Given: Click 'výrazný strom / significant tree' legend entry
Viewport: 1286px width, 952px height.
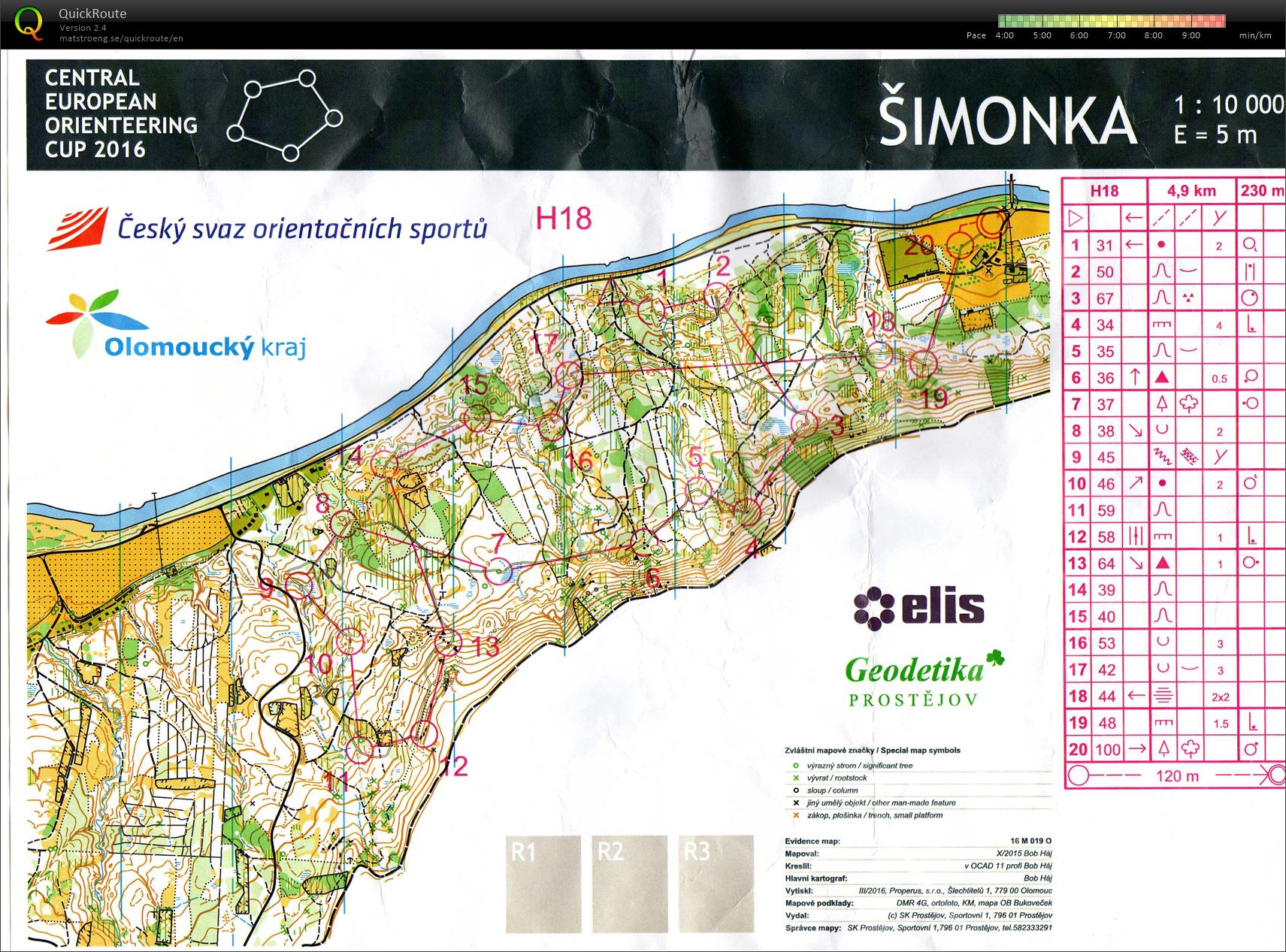Looking at the screenshot, I should pyautogui.click(x=860, y=766).
